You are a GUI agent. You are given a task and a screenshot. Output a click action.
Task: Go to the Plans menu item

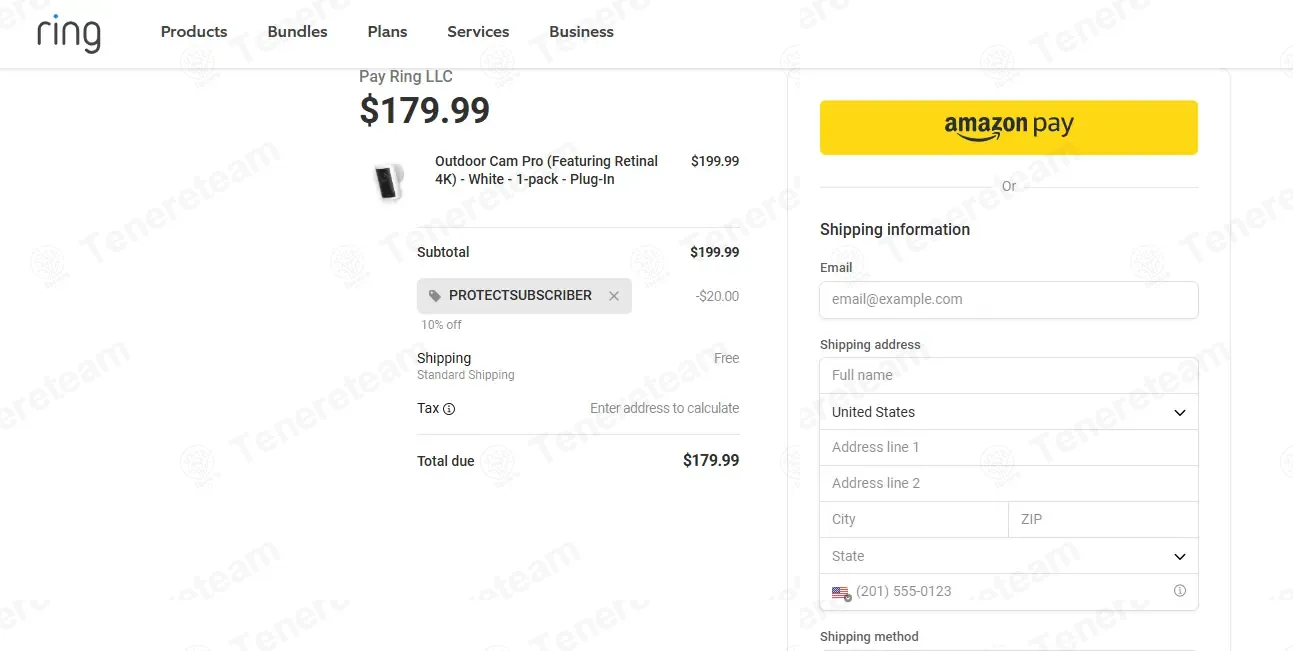pos(387,32)
